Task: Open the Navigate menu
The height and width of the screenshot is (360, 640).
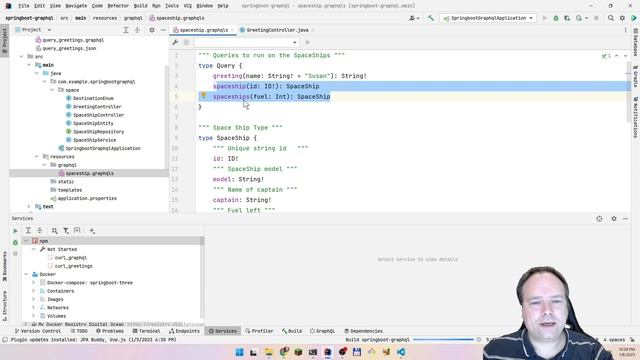Action: click(x=76, y=6)
